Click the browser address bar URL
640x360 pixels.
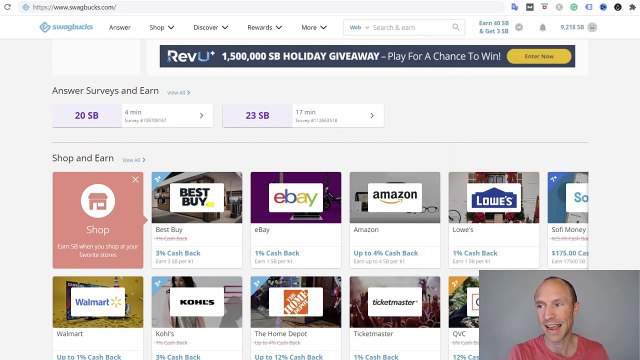[x=74, y=7]
